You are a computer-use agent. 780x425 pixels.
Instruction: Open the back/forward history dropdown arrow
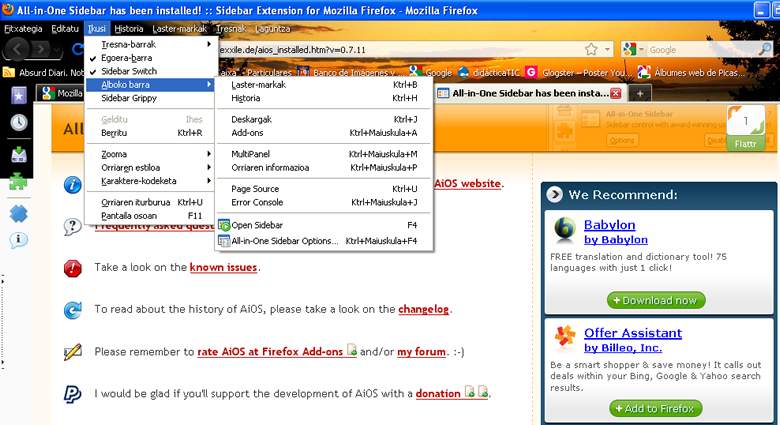click(57, 50)
